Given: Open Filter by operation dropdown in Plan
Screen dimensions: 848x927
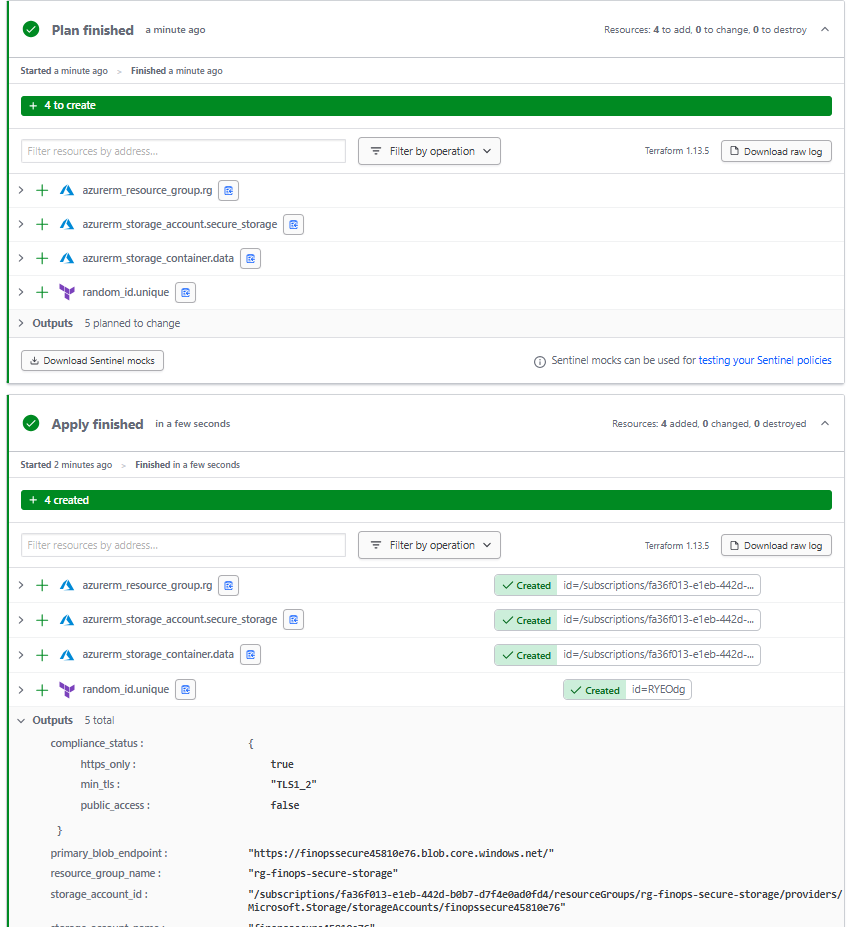Looking at the screenshot, I should (429, 151).
